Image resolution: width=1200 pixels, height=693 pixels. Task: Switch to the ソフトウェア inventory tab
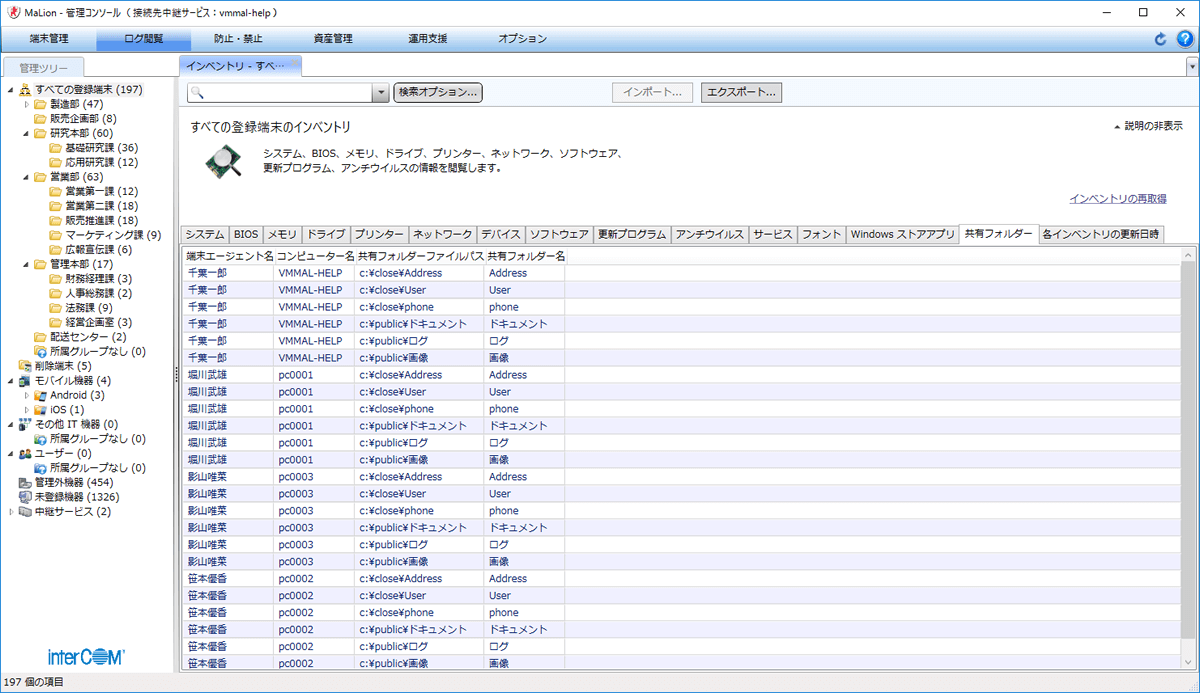(x=559, y=234)
